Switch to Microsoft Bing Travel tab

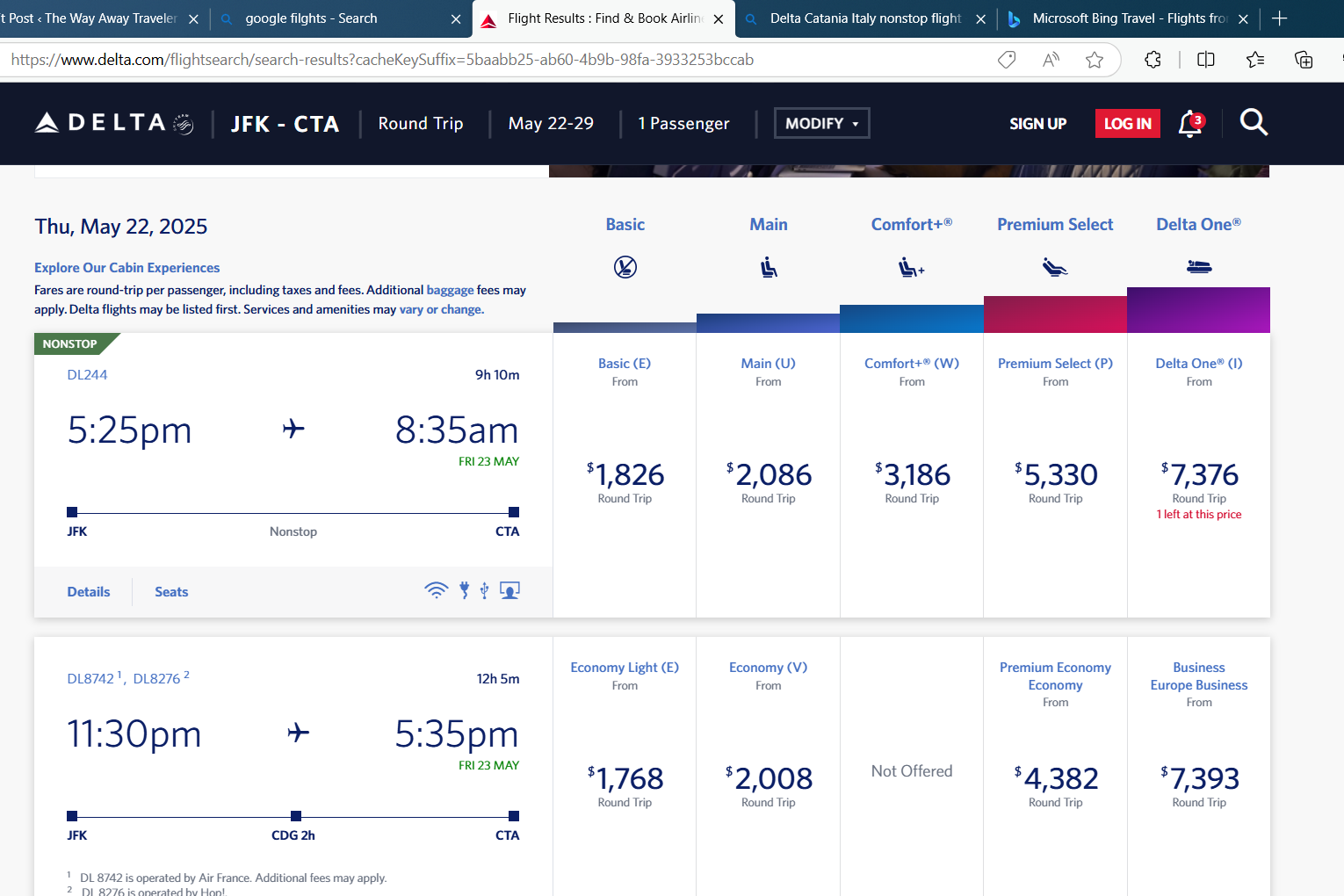point(1129,18)
